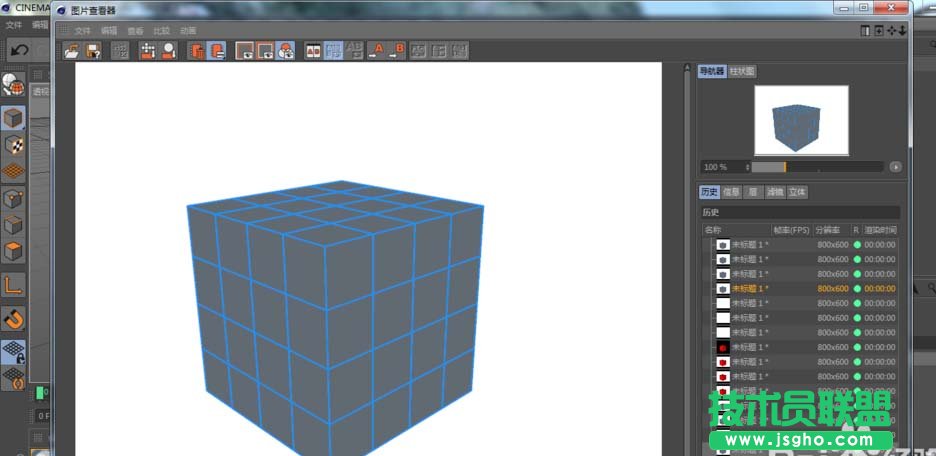
Task: Click the save image disk icon
Action: pyautogui.click(x=93, y=51)
